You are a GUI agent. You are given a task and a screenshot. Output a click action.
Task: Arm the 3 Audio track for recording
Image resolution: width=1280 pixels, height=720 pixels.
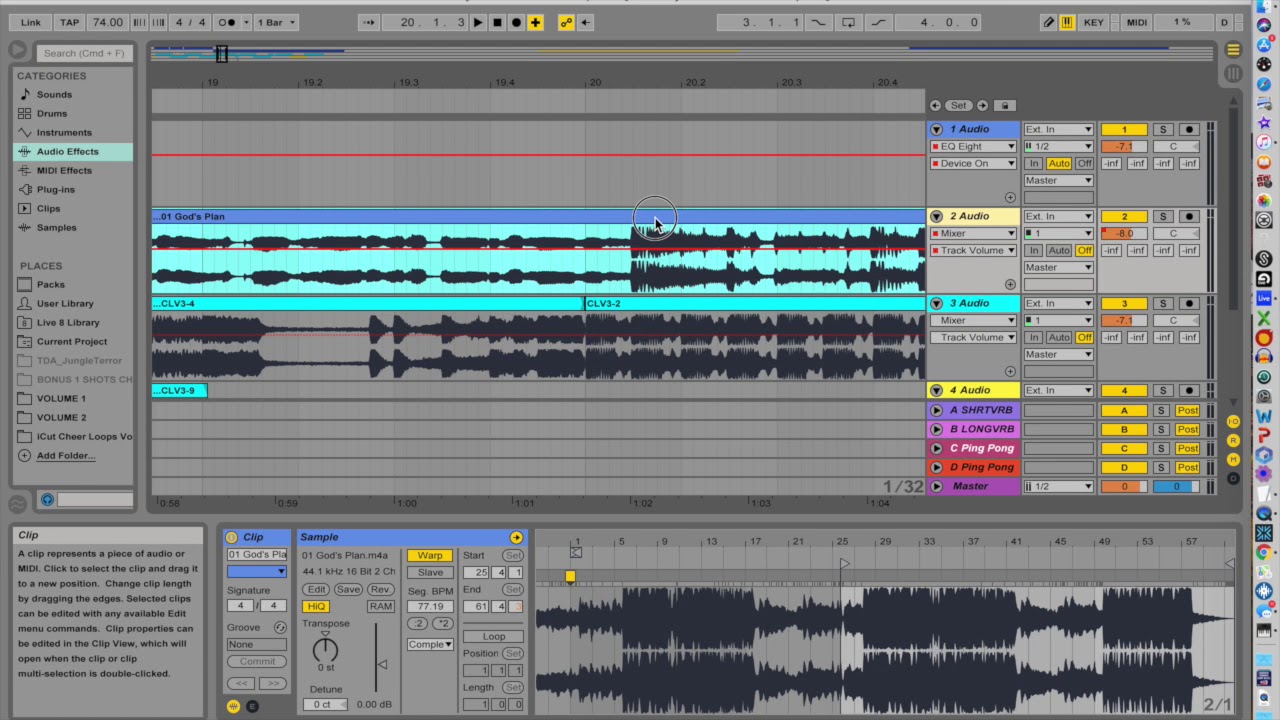tap(1189, 303)
